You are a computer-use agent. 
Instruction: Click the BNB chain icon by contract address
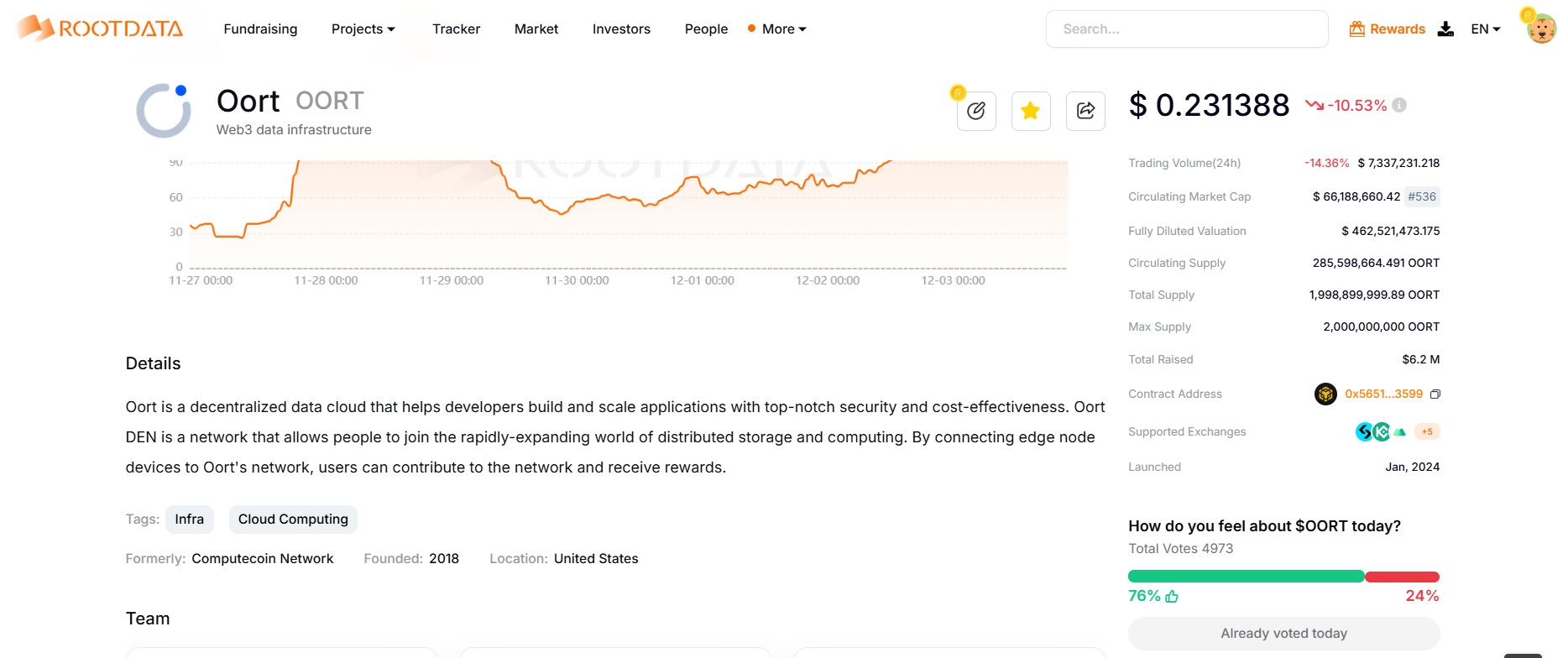(1325, 394)
